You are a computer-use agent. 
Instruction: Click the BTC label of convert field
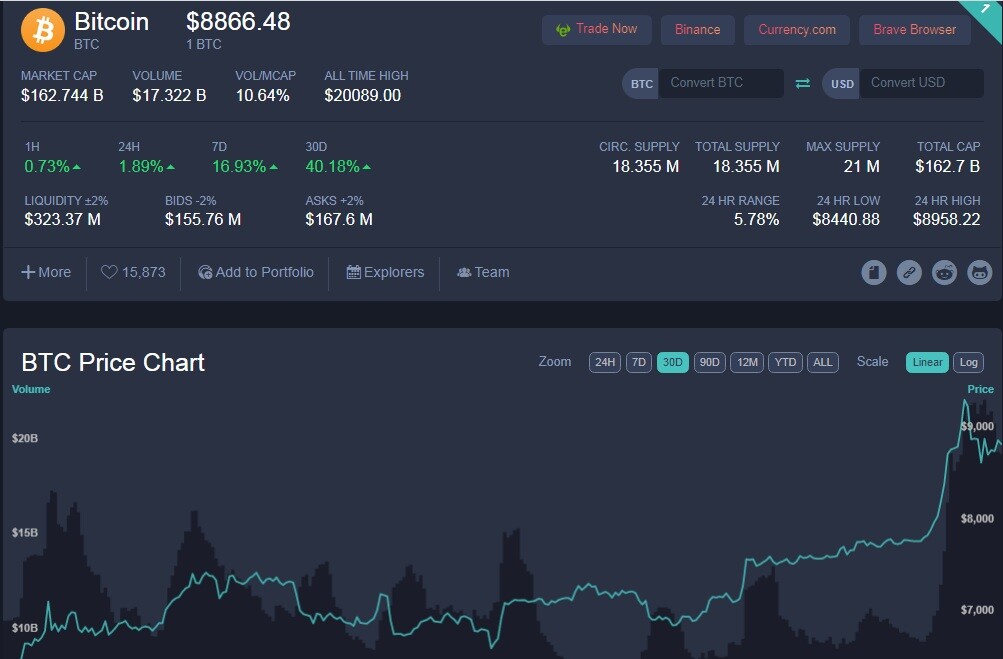tap(642, 84)
